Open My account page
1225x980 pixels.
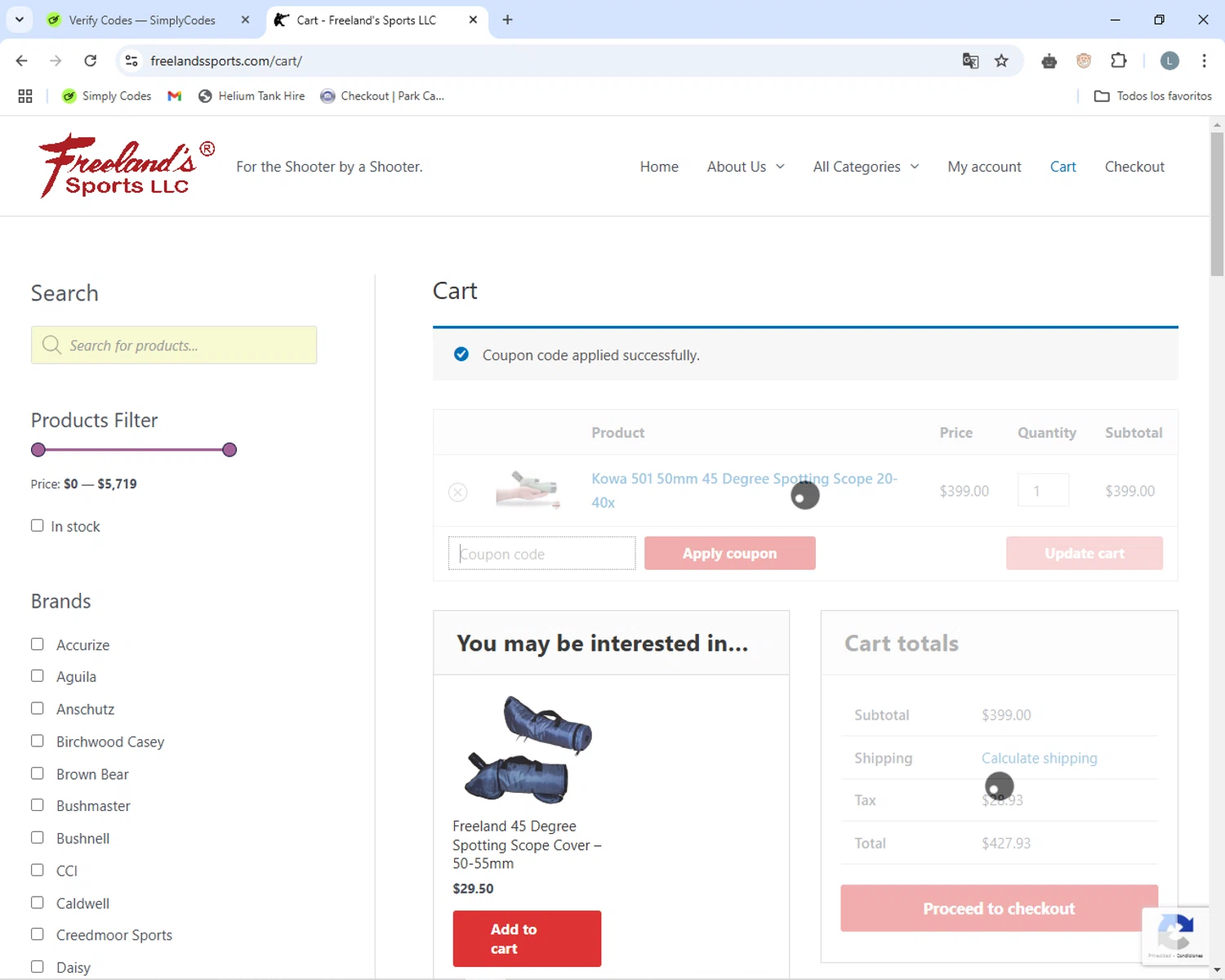(x=984, y=167)
